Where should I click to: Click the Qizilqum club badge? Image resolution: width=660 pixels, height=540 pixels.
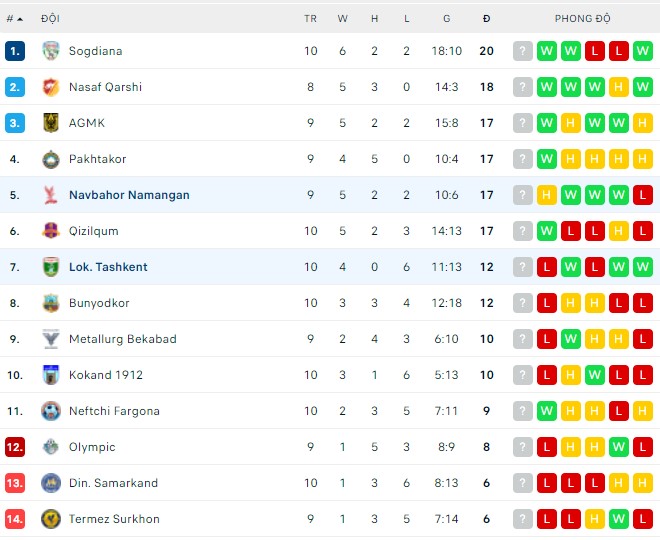(51, 231)
